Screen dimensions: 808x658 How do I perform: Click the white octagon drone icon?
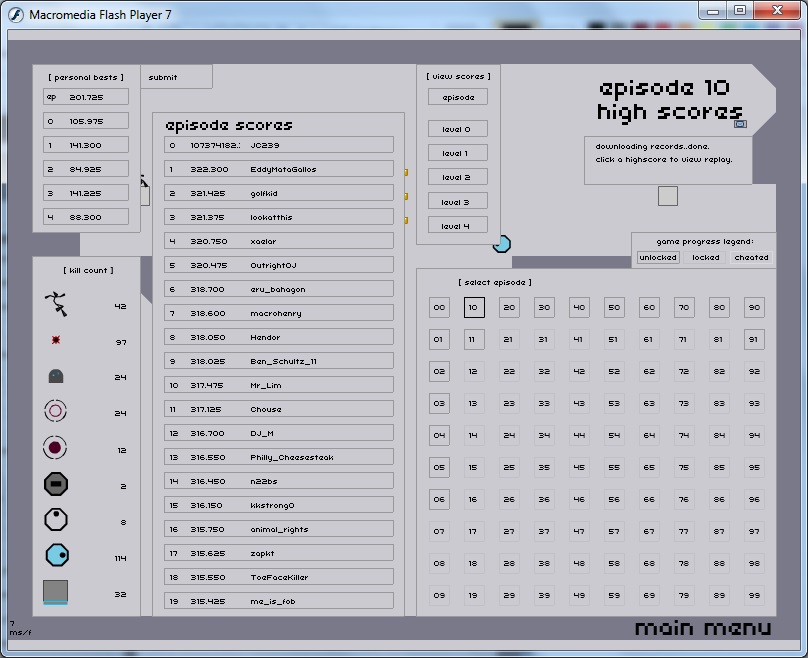pos(56,520)
